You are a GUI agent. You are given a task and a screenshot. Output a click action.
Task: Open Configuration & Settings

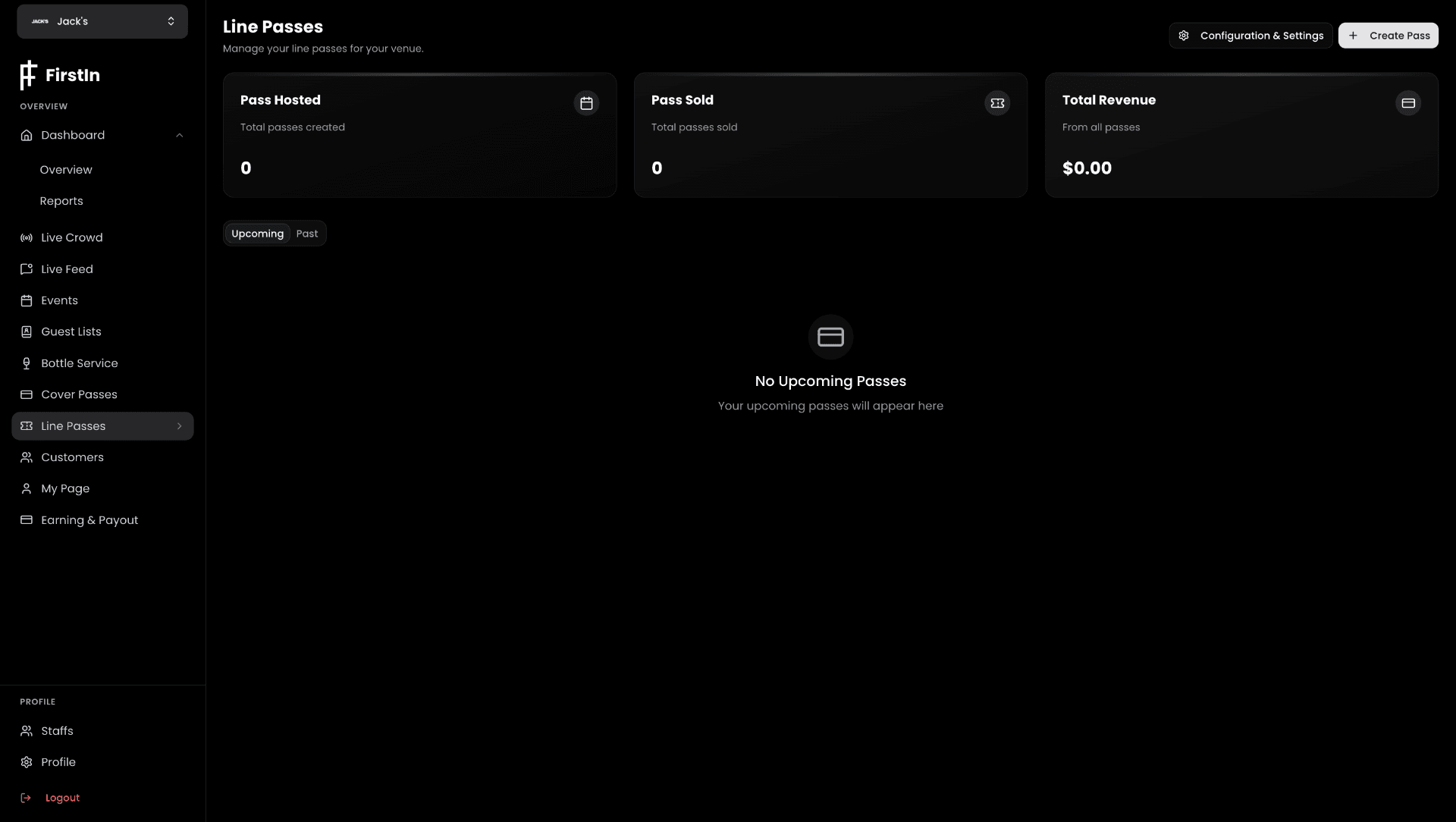[x=1250, y=35]
